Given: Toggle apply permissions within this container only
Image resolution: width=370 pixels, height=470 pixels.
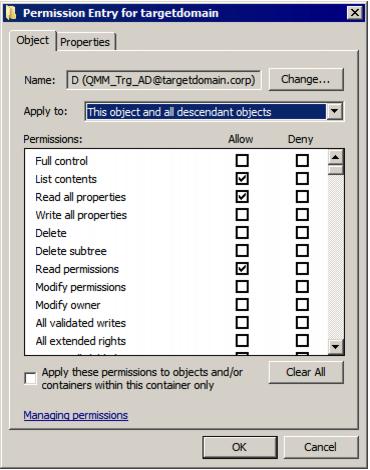Looking at the screenshot, I should tap(30, 378).
